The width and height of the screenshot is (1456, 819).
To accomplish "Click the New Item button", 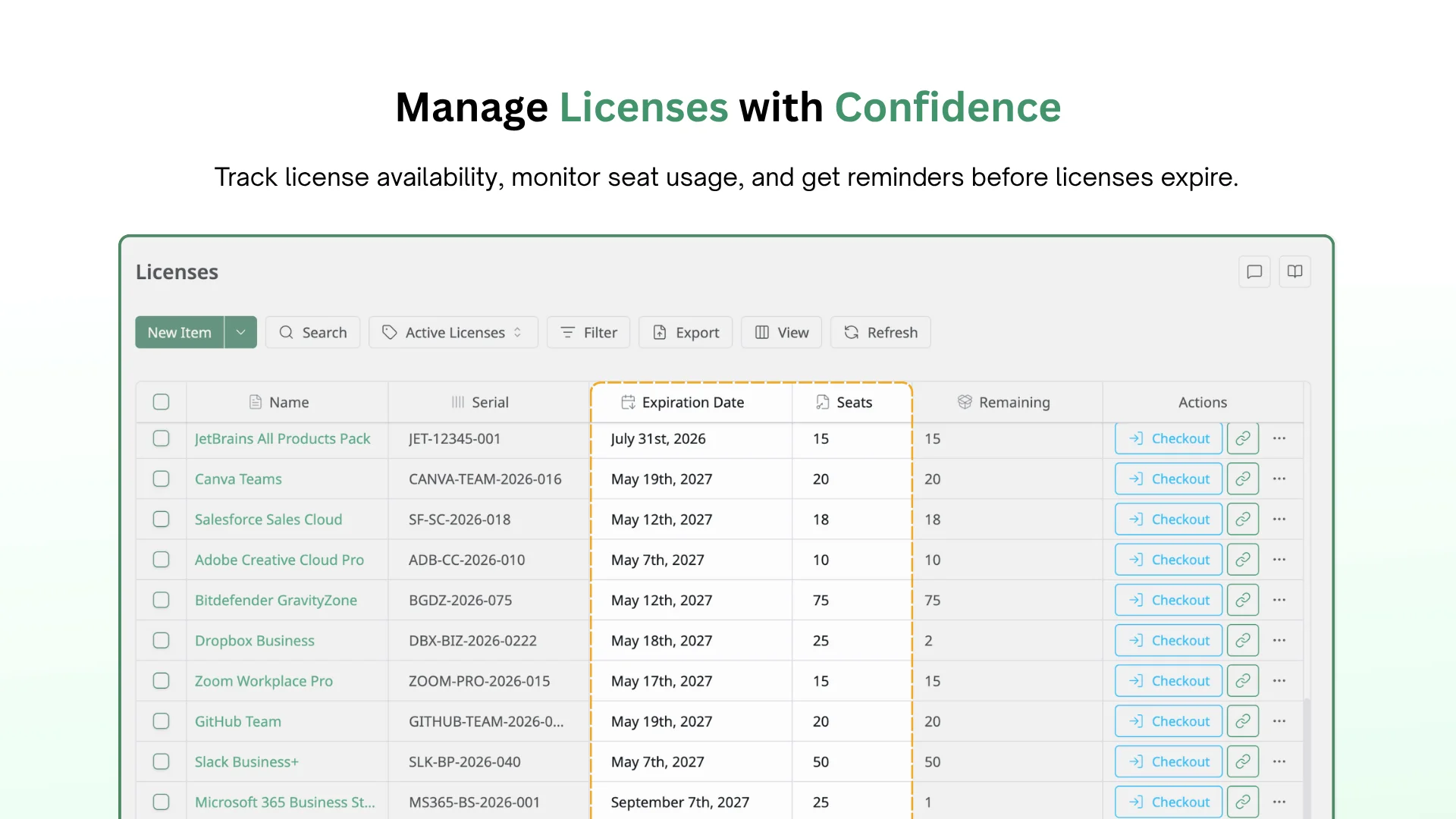I will click(x=180, y=332).
